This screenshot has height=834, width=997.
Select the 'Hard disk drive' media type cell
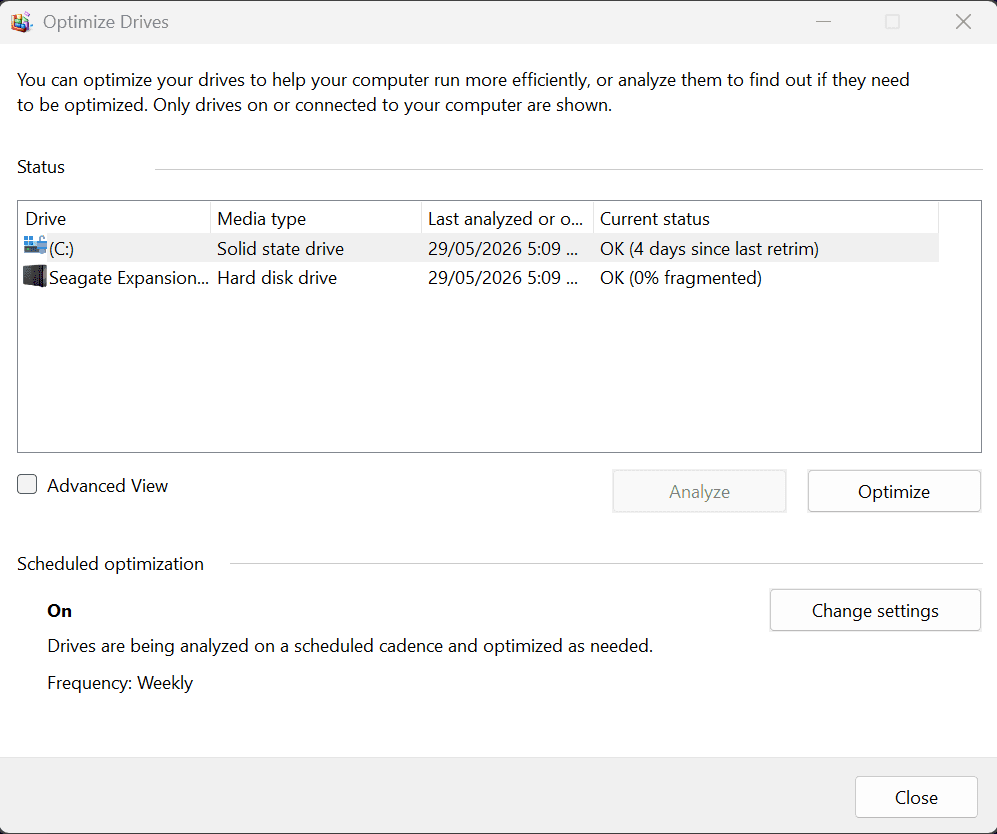(277, 278)
